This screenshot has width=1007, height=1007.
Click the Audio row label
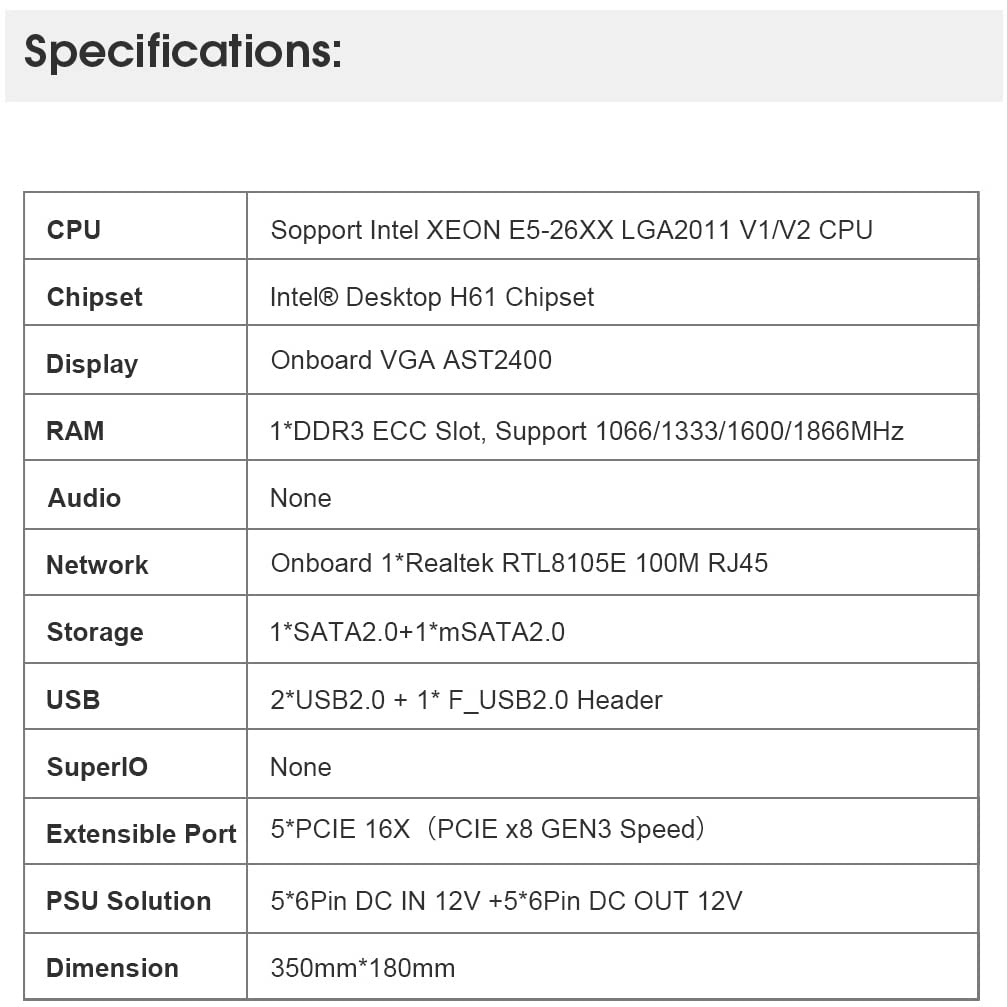(84, 498)
